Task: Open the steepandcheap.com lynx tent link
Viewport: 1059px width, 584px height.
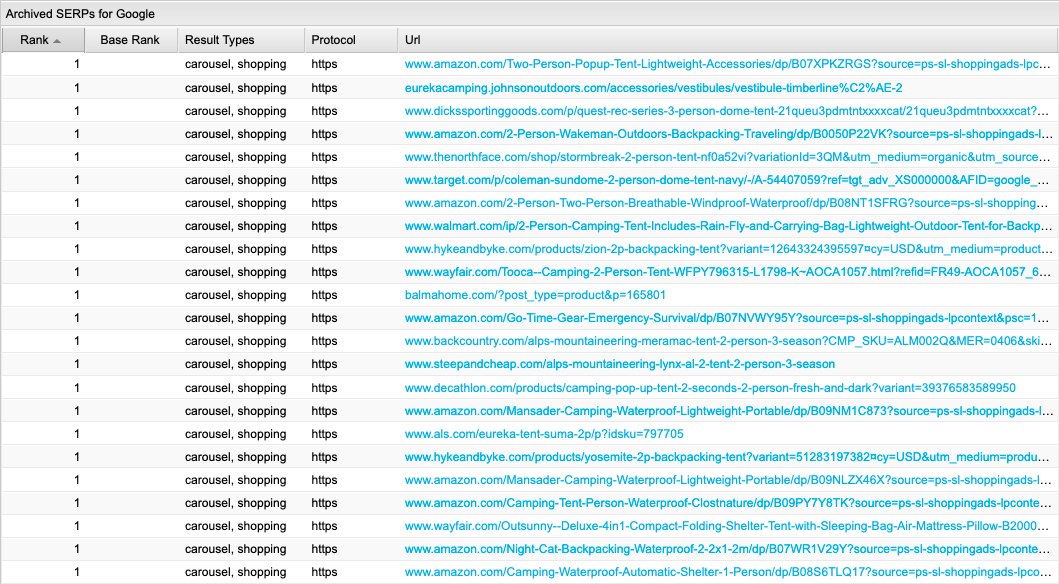Action: pos(619,364)
